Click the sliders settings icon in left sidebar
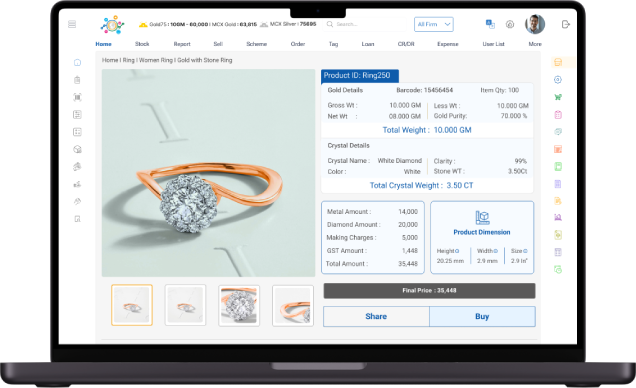Image resolution: width=636 pixels, height=388 pixels. [x=77, y=115]
